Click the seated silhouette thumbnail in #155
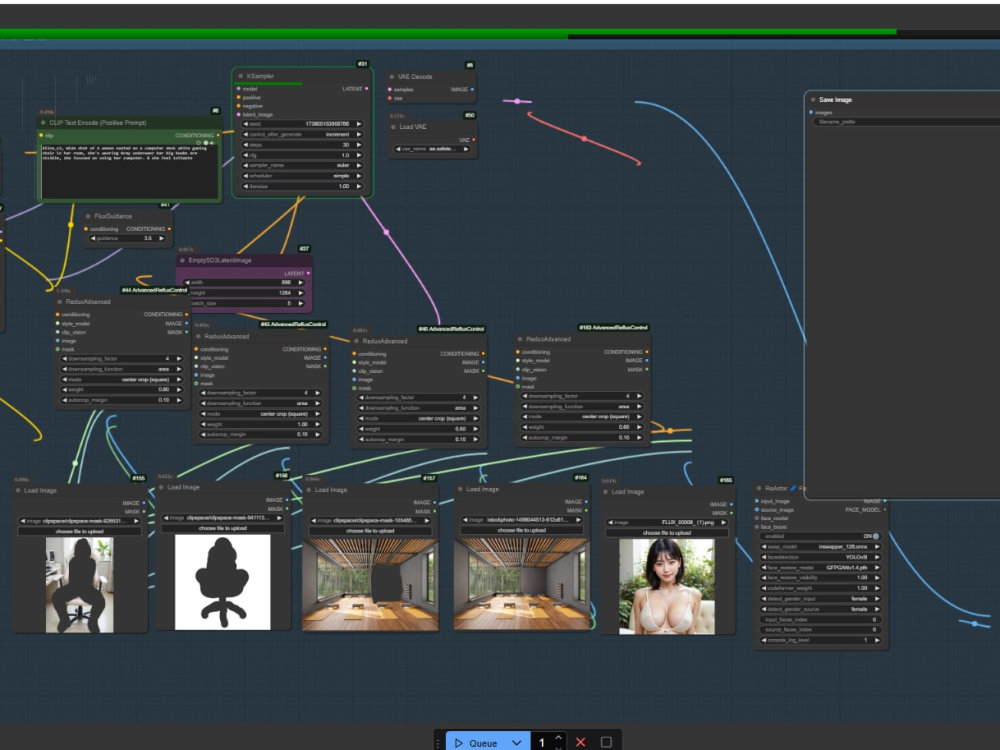Viewport: 1000px width, 750px height. point(80,585)
